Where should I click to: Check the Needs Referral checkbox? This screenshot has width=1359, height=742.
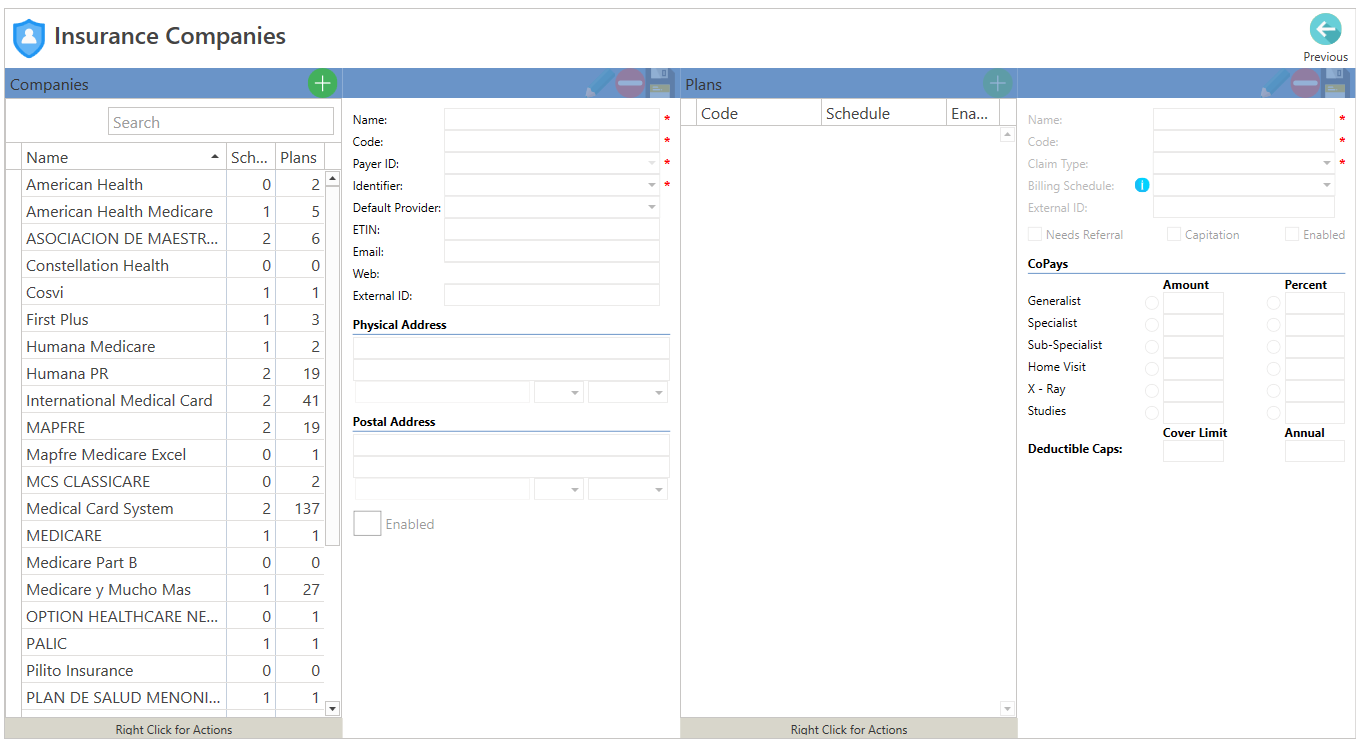[1035, 234]
